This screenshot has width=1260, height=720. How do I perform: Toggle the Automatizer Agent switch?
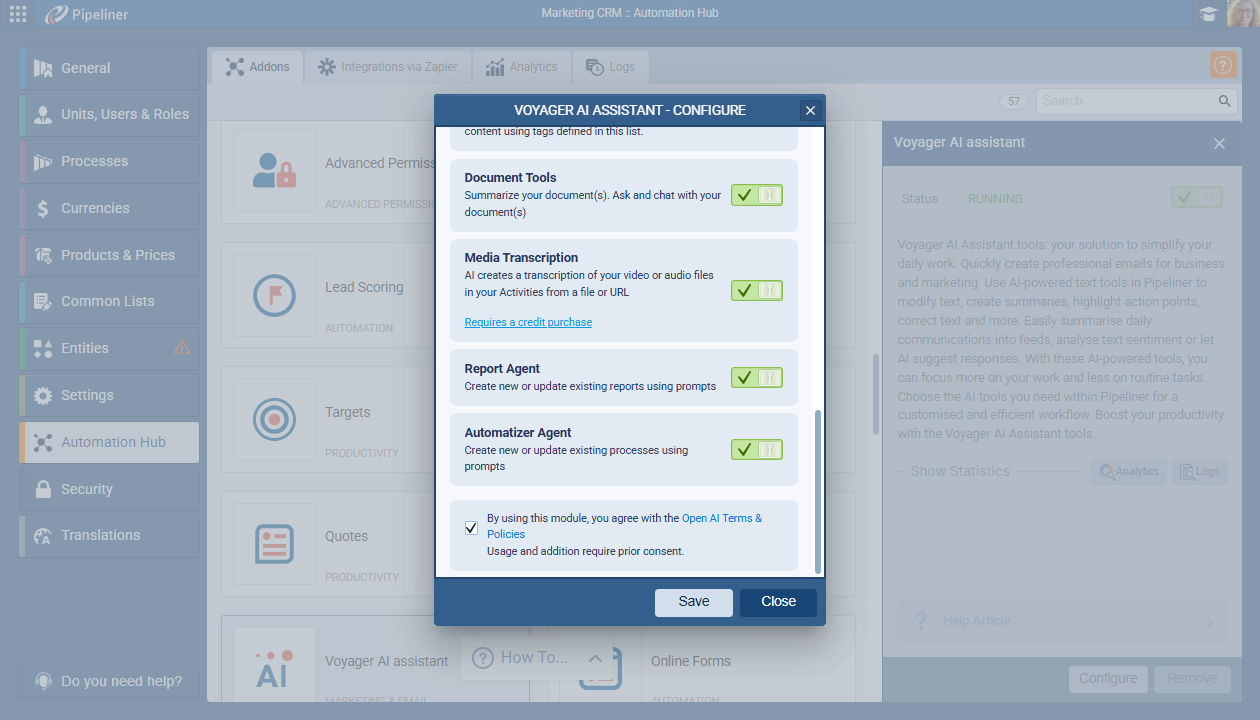pyautogui.click(x=756, y=449)
